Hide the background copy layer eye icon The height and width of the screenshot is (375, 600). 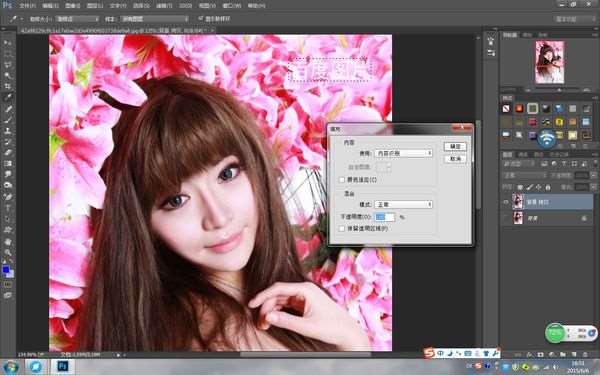click(506, 202)
